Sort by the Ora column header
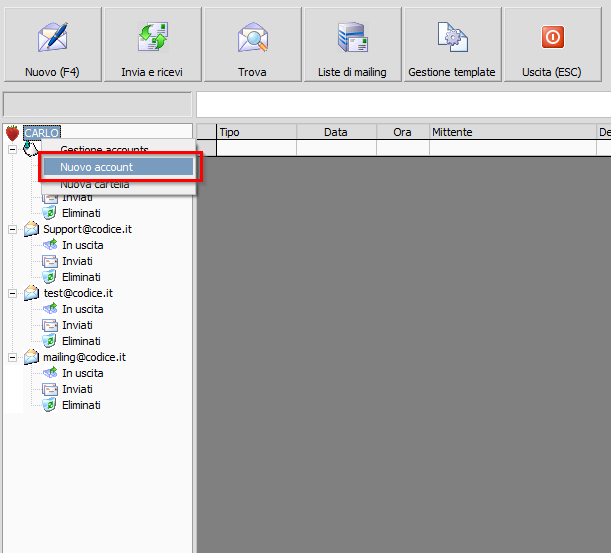 [403, 132]
